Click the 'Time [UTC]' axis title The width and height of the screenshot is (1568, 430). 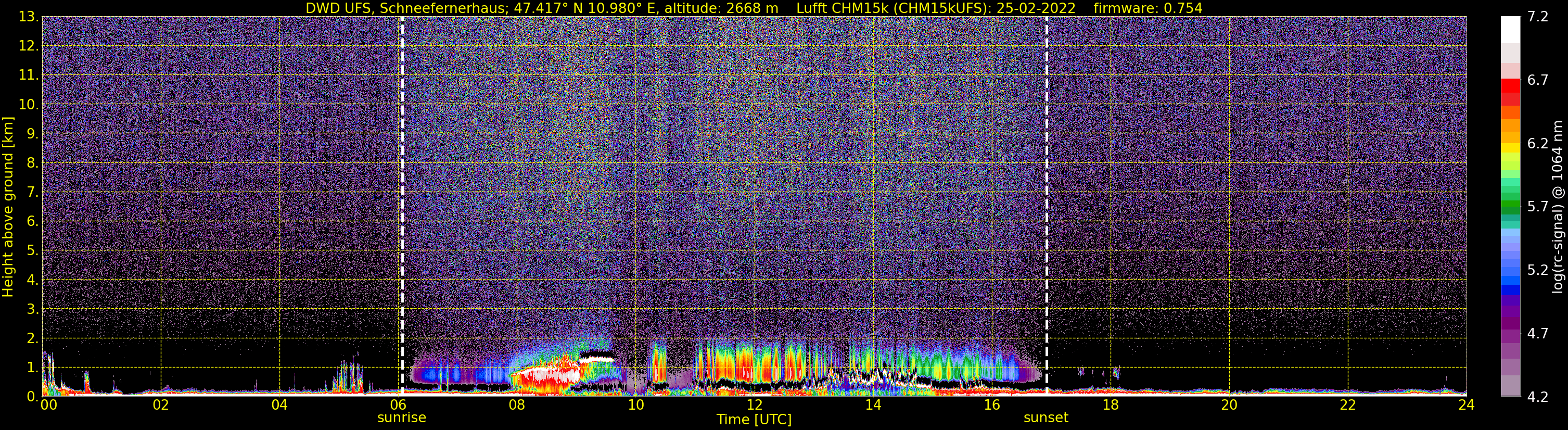[754, 420]
